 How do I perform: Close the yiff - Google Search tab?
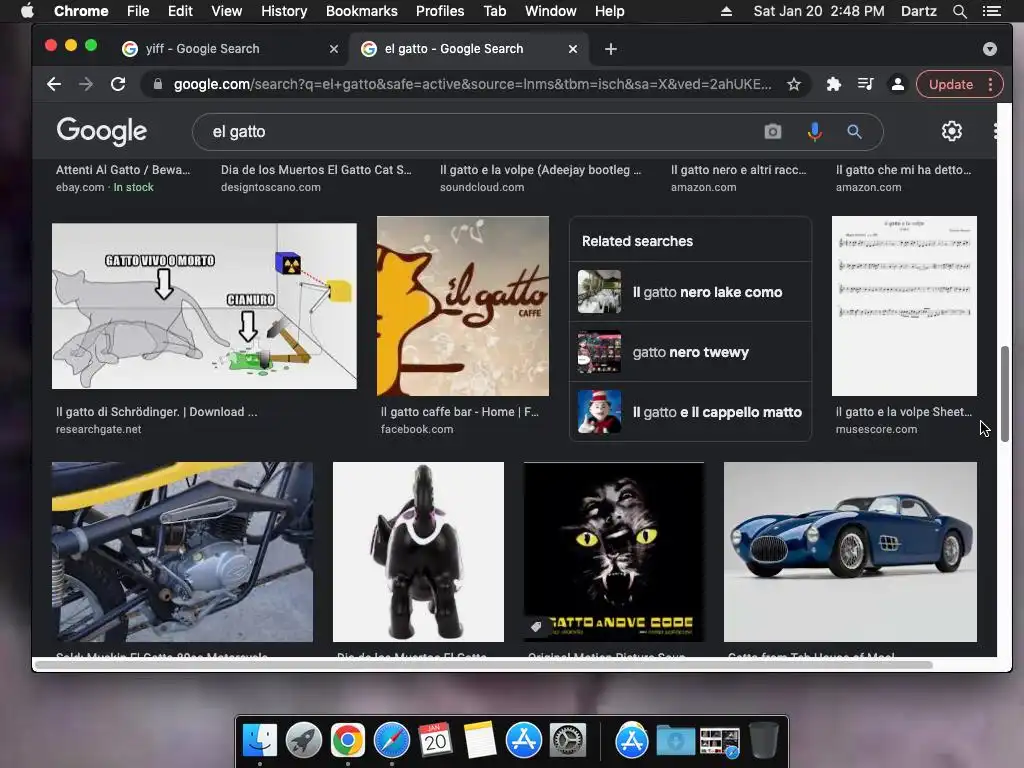click(x=334, y=49)
